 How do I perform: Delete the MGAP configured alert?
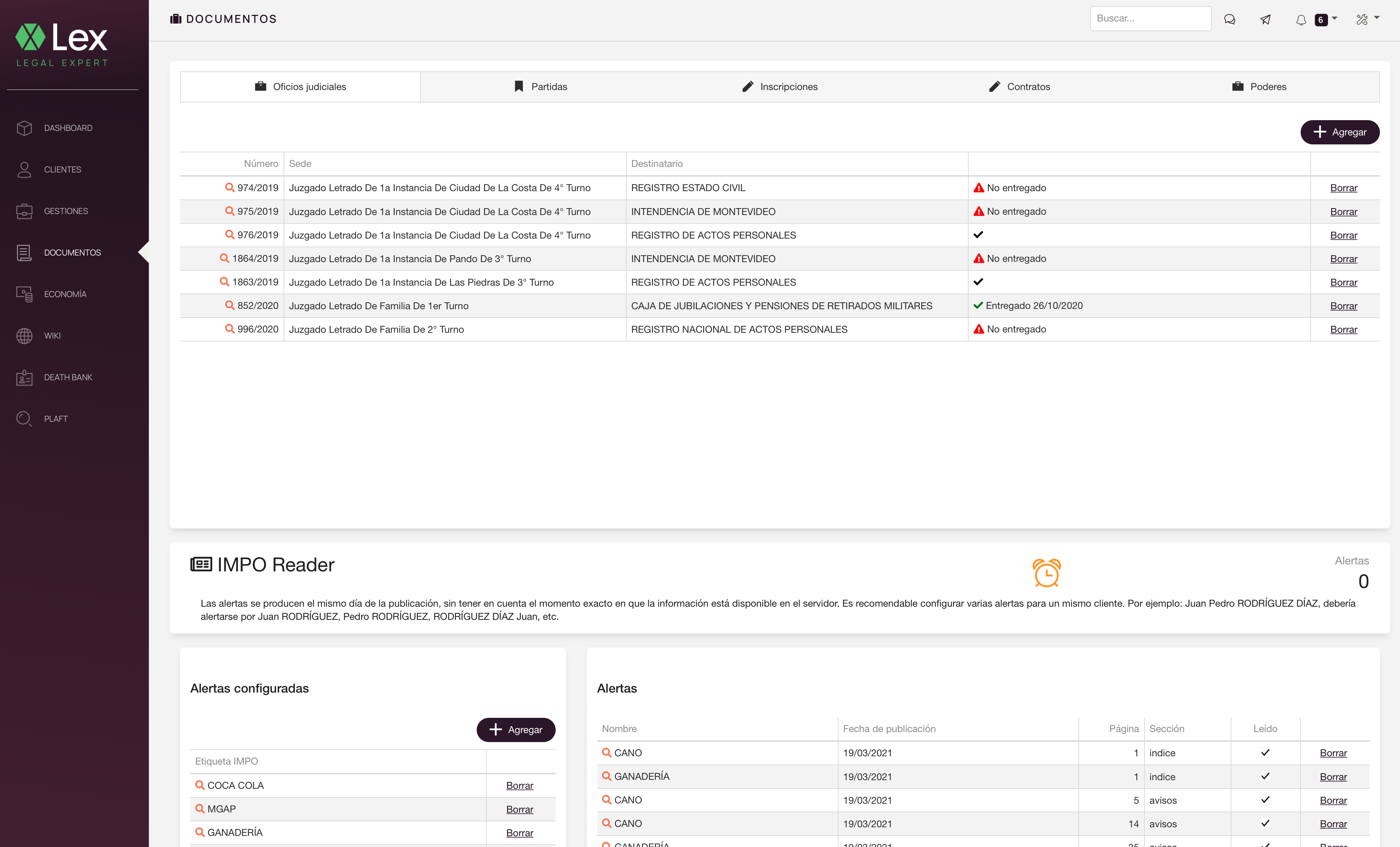519,809
